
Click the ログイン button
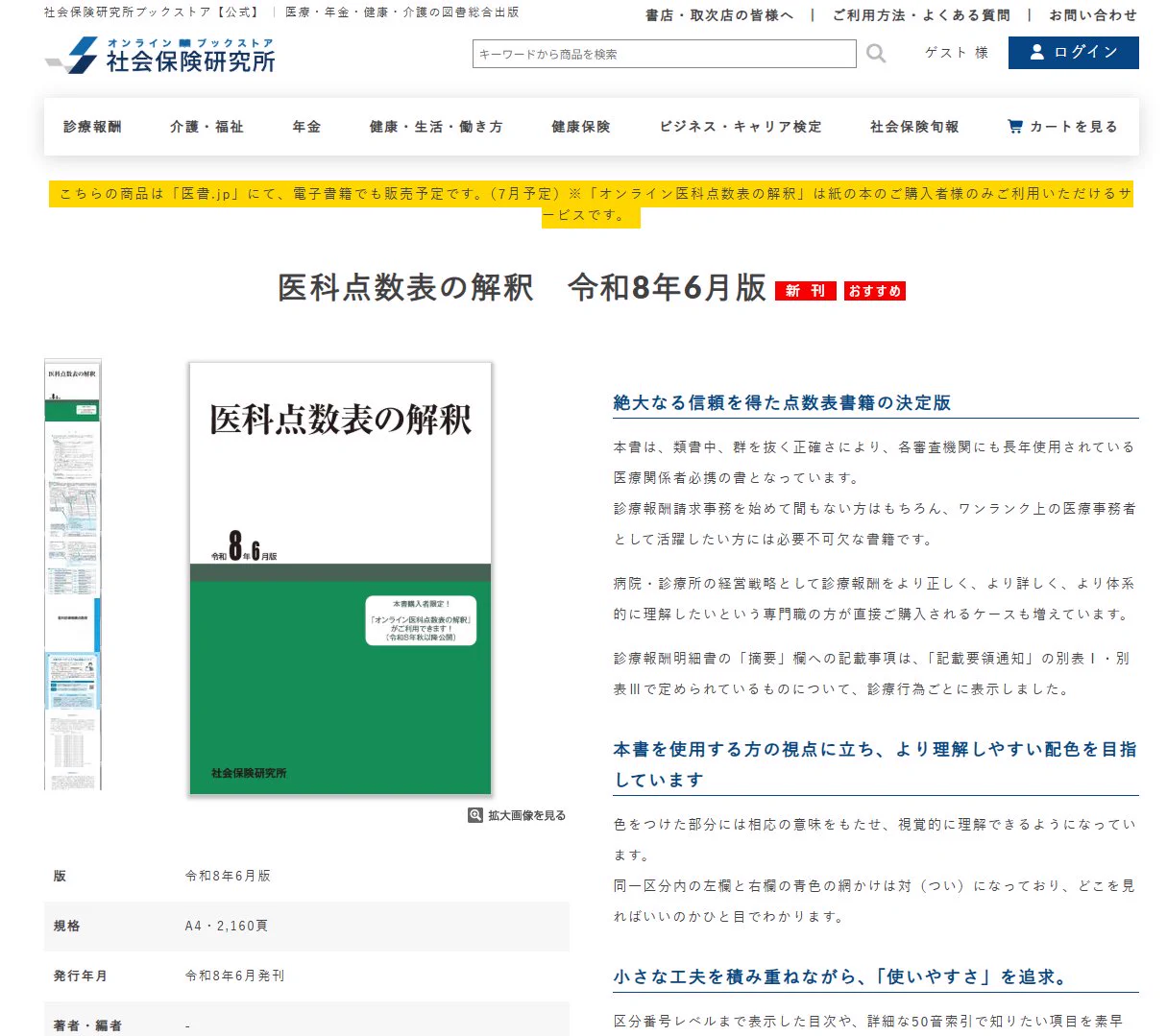tap(1073, 53)
